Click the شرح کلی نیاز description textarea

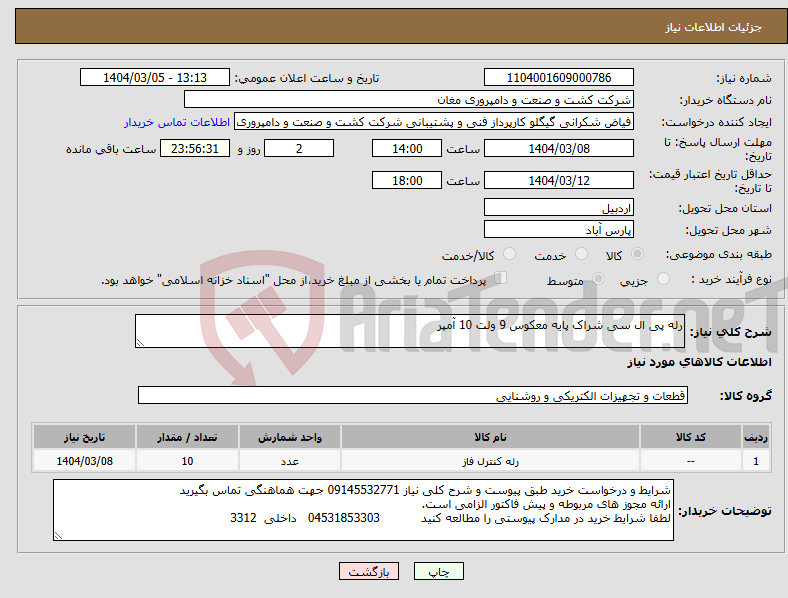coord(410,331)
